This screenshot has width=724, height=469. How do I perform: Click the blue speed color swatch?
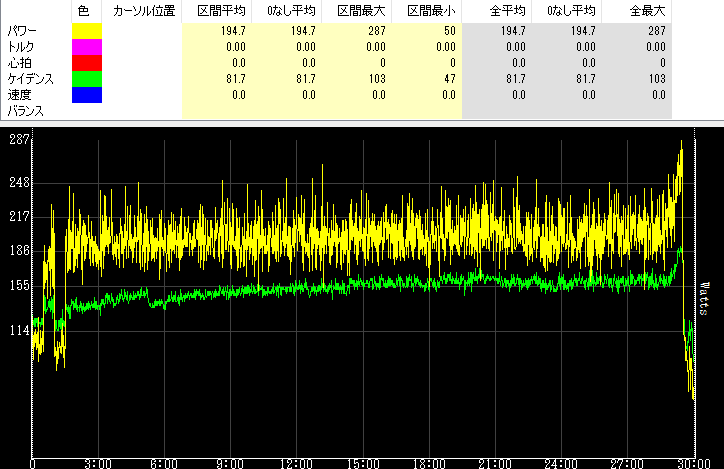pyautogui.click(x=87, y=95)
